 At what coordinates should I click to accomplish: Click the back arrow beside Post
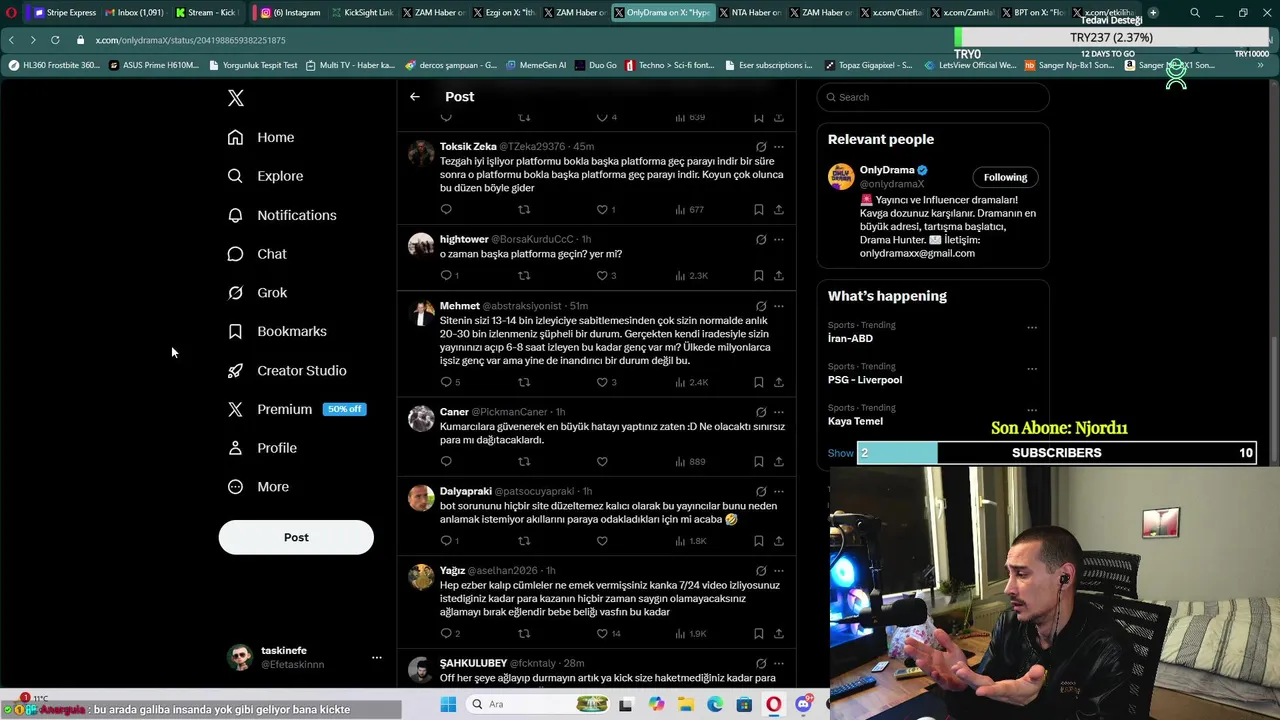click(x=415, y=97)
